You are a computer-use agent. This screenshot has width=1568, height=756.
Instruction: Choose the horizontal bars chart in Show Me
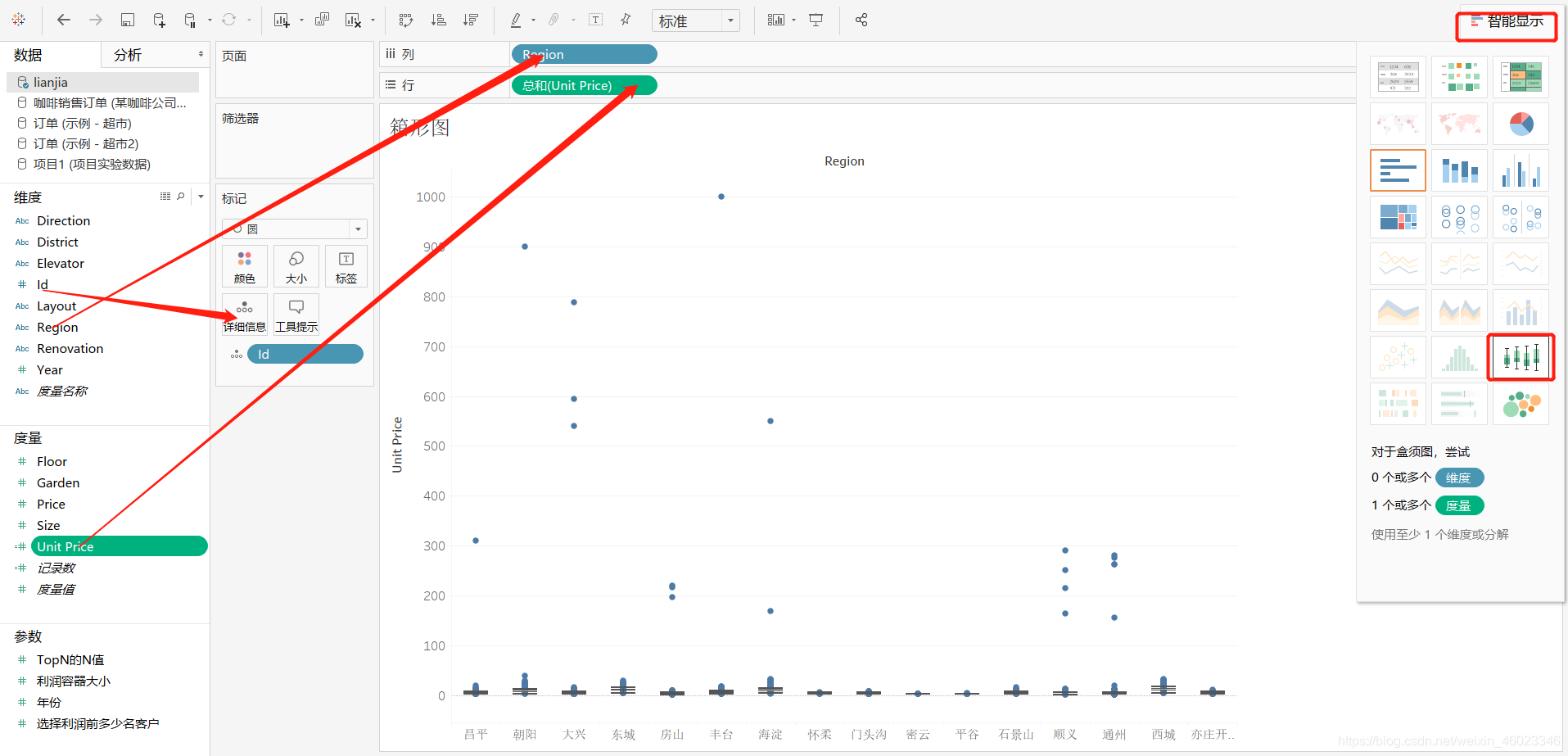[x=1398, y=170]
